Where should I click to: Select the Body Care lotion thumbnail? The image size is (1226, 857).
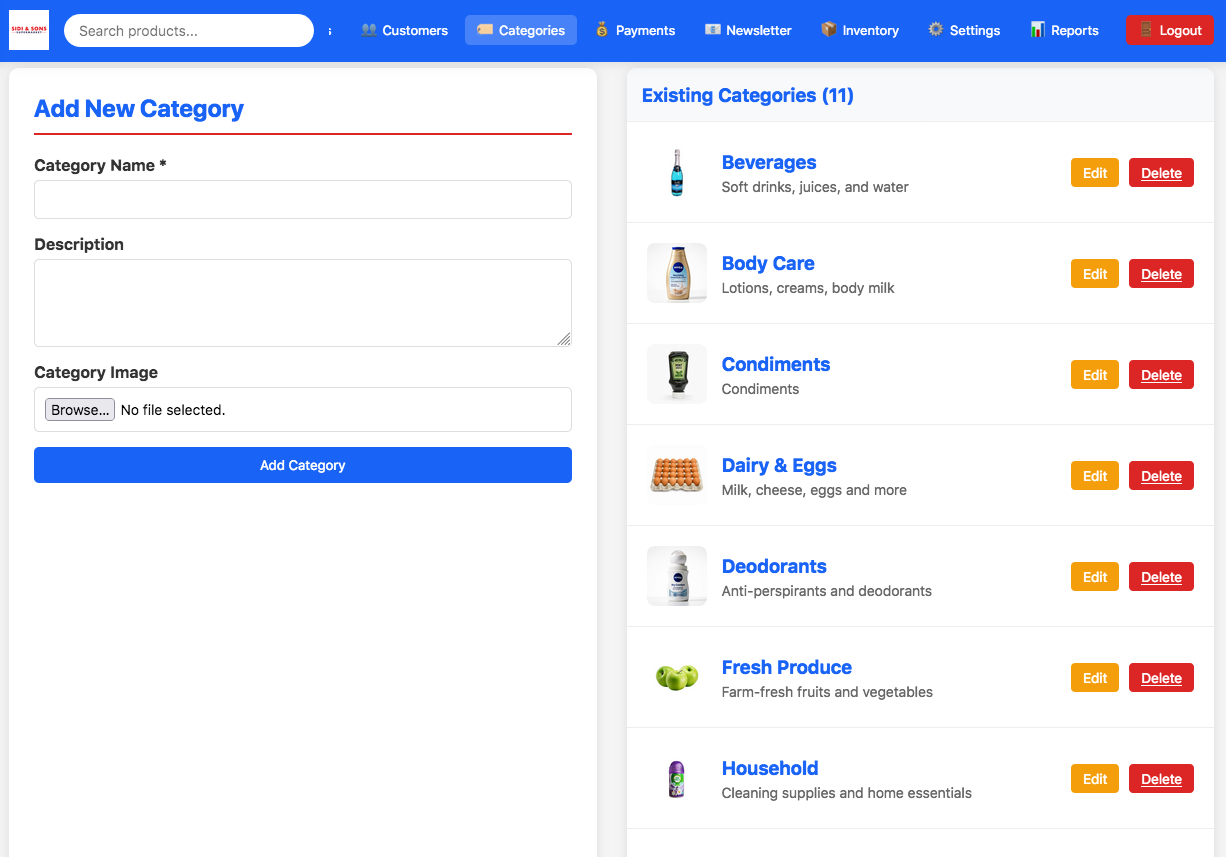click(x=677, y=274)
